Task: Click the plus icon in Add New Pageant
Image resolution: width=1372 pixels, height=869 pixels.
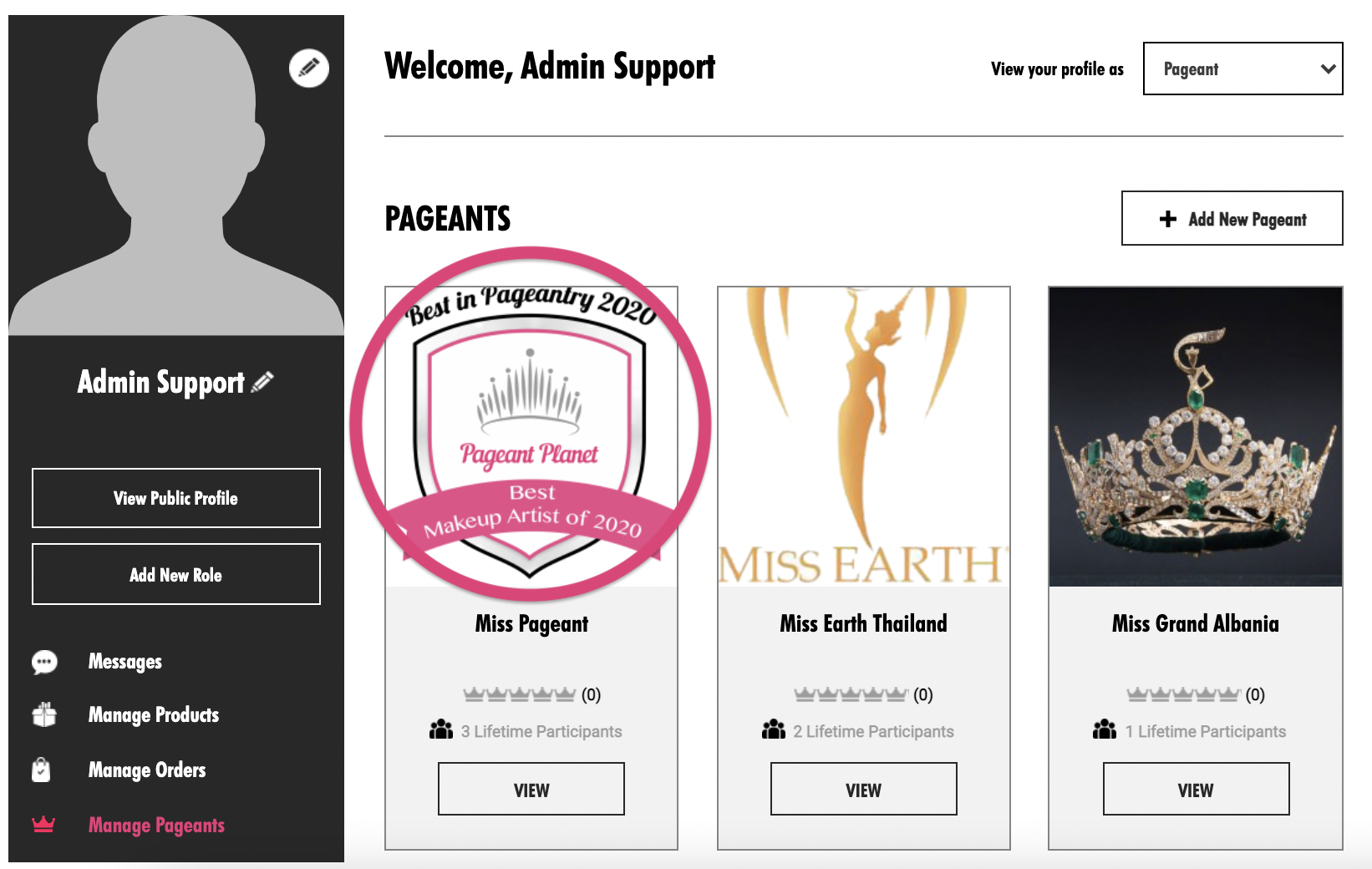Action: tap(1168, 219)
